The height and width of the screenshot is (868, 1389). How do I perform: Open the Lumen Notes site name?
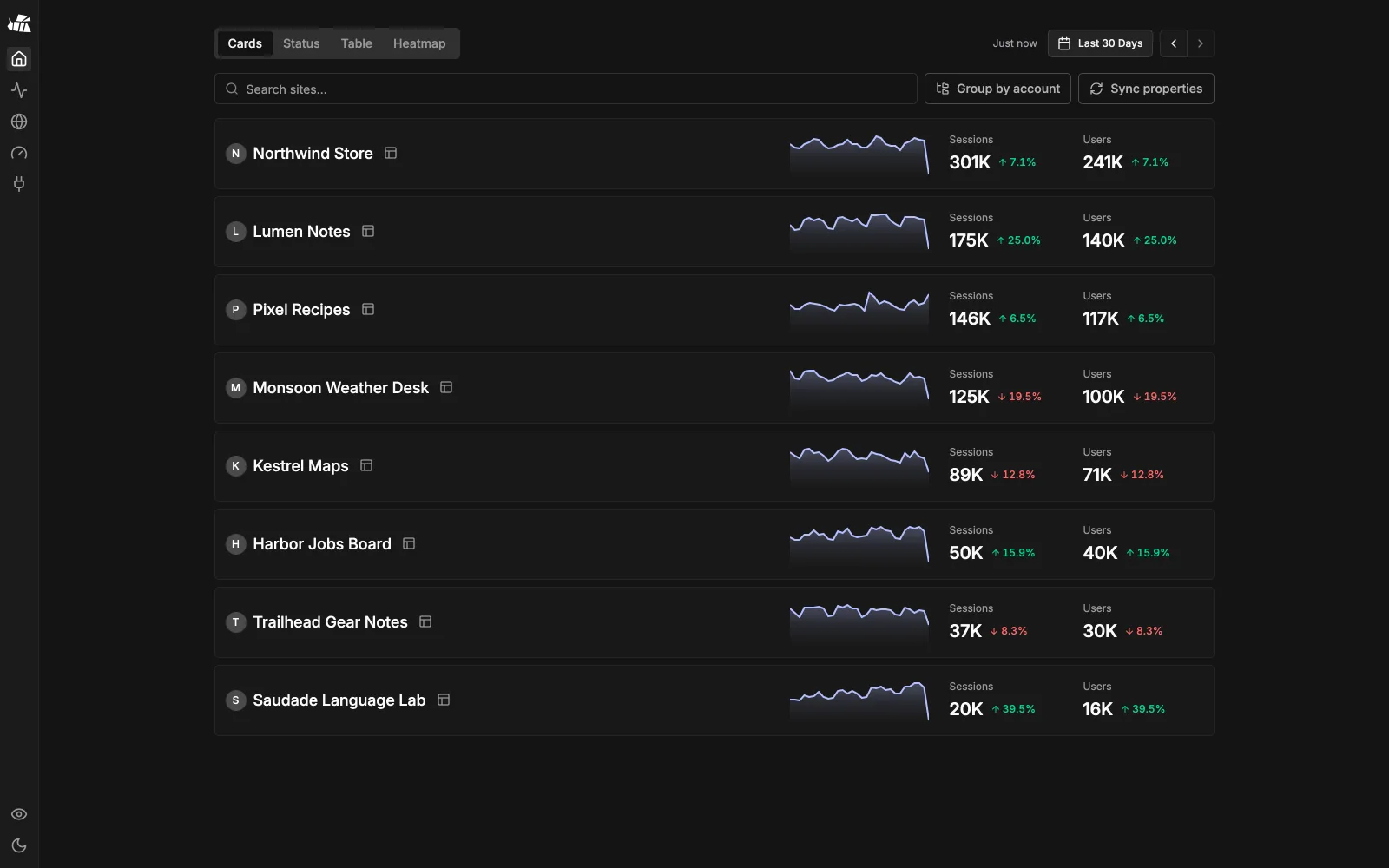pyautogui.click(x=301, y=232)
